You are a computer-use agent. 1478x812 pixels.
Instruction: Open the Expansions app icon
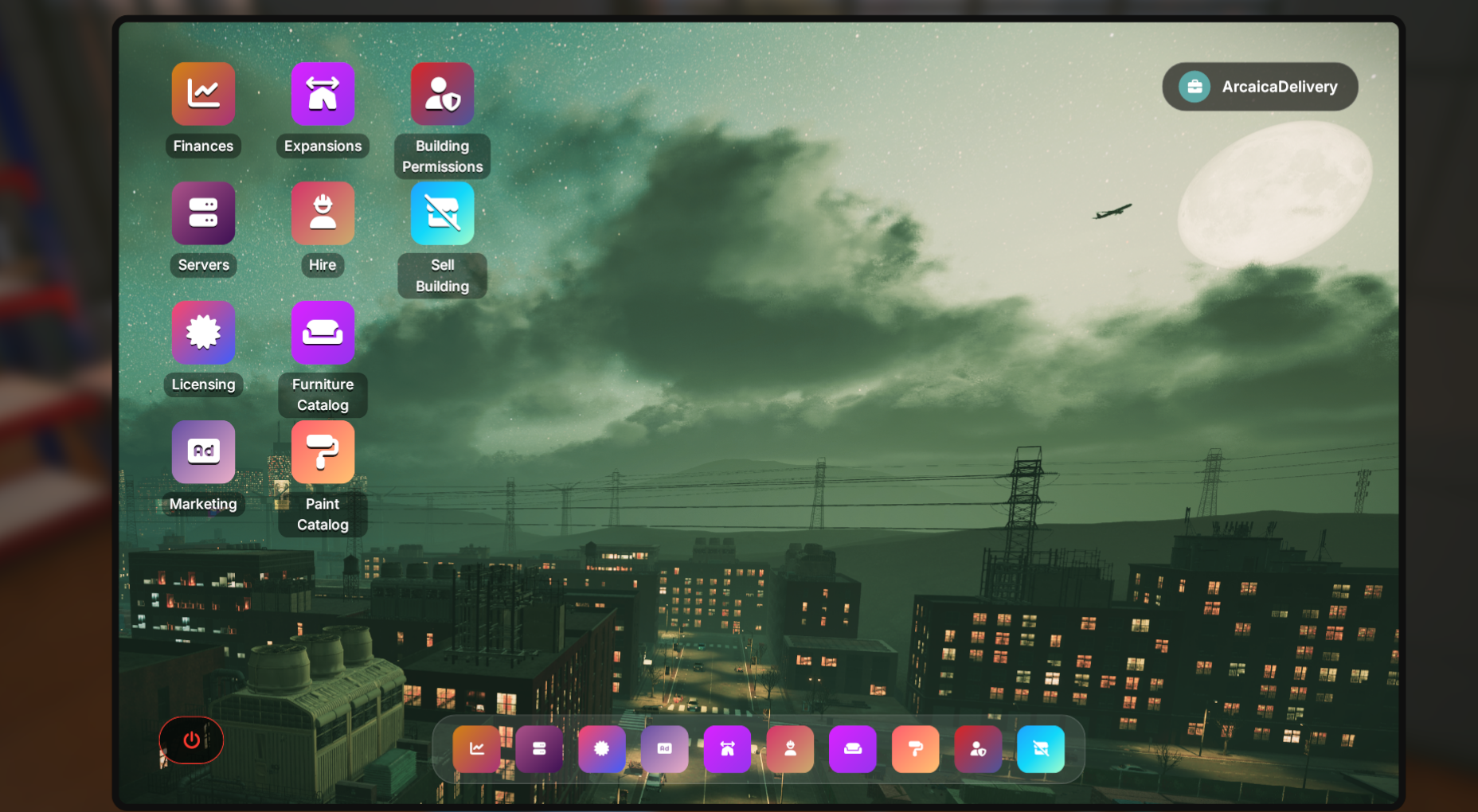point(323,94)
